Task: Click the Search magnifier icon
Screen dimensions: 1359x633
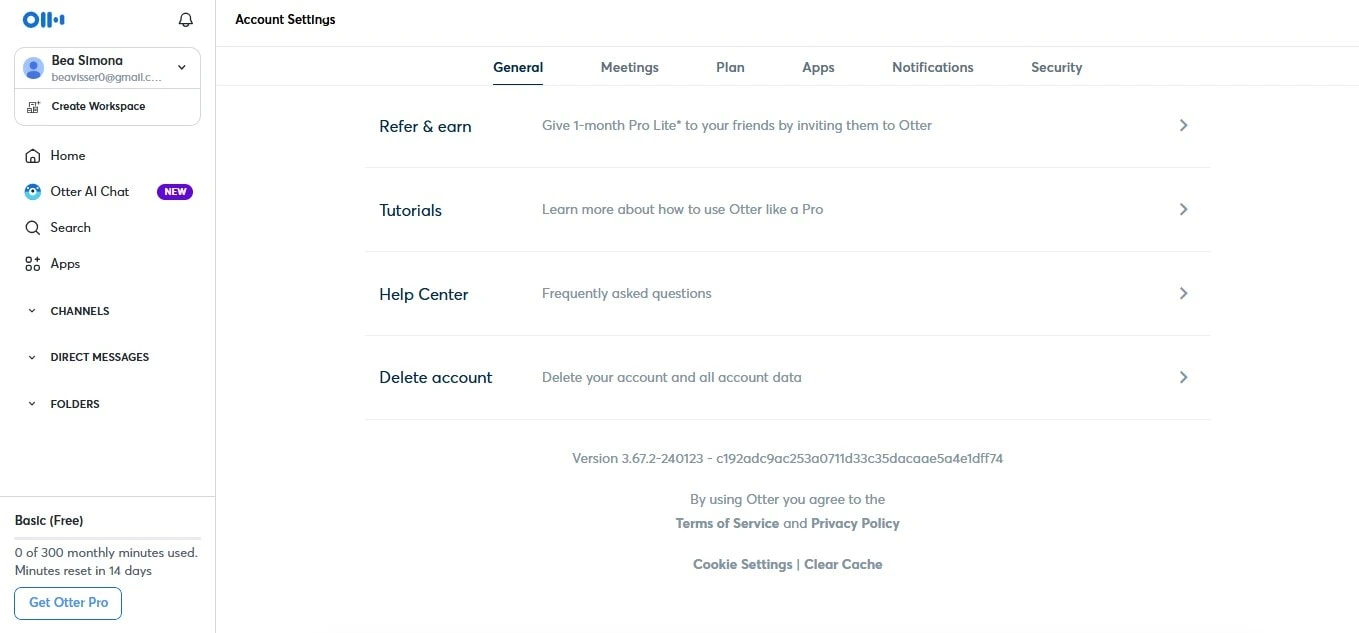Action: coord(33,228)
